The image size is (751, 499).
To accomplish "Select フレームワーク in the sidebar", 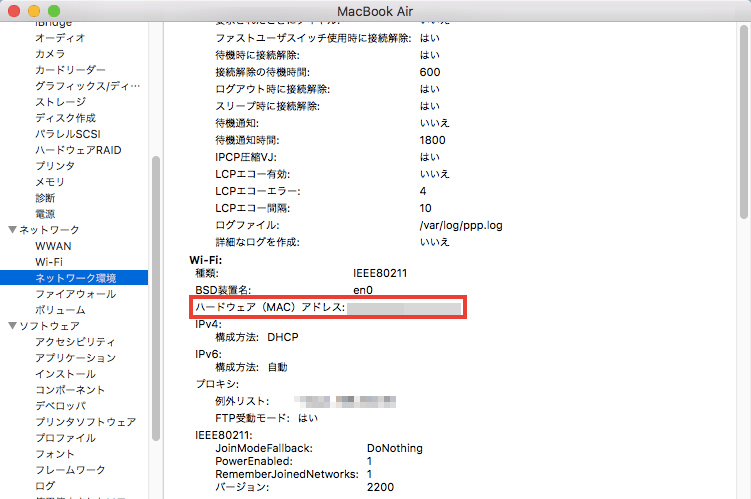I will (70, 470).
